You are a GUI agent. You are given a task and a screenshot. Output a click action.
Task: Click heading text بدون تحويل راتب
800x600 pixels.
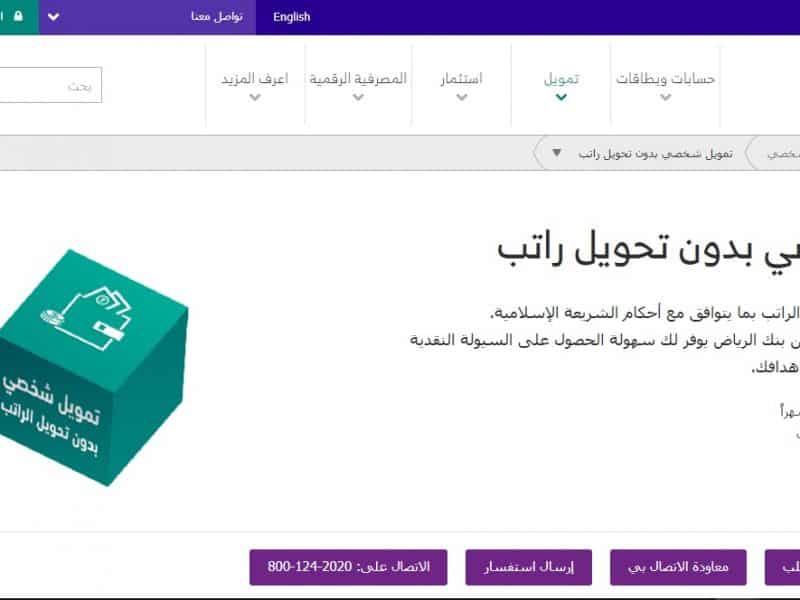coord(625,249)
